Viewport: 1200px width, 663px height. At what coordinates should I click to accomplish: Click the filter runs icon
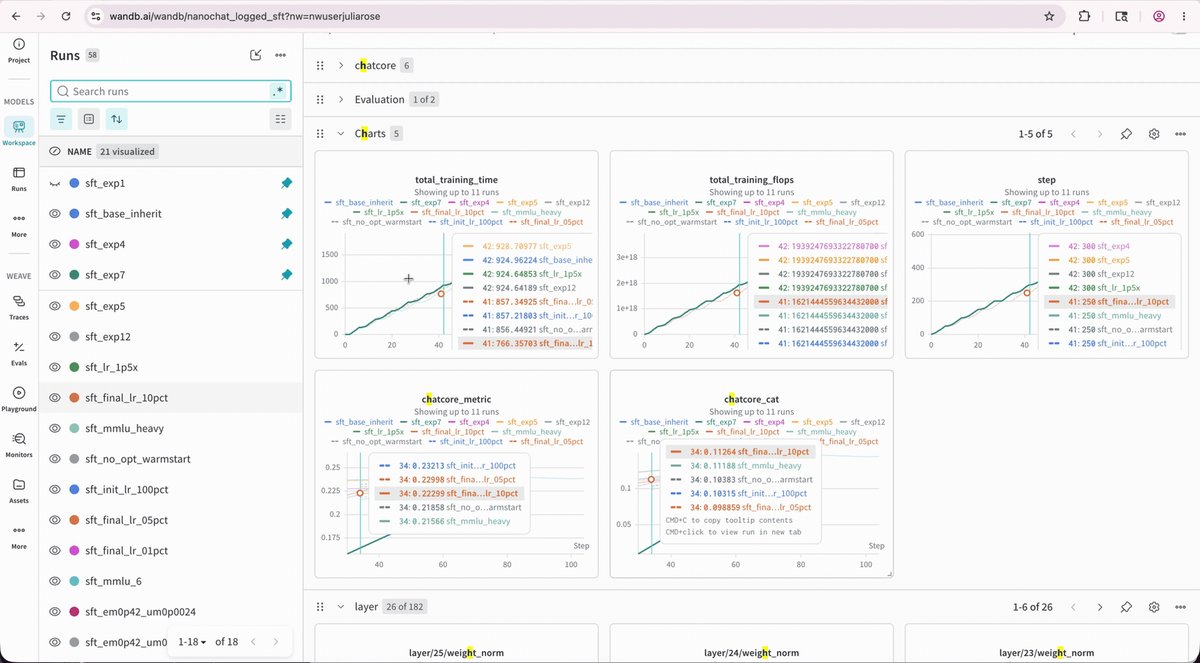click(x=62, y=119)
